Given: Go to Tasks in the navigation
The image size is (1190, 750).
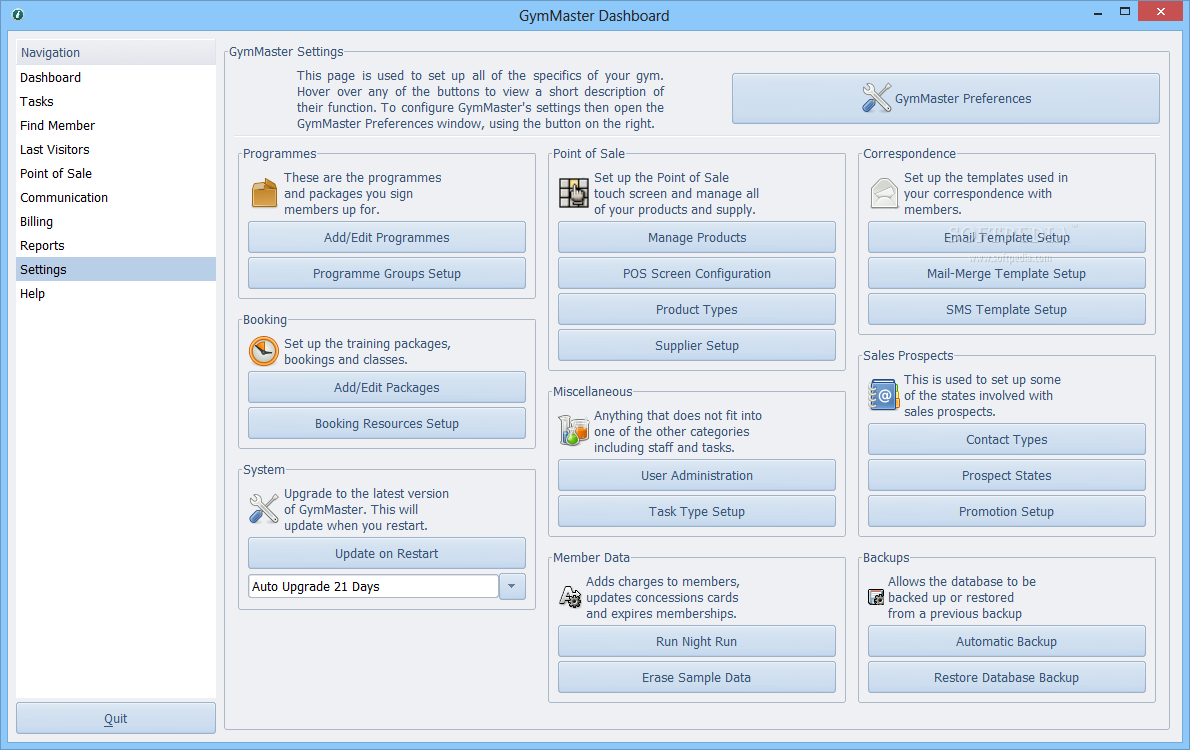Looking at the screenshot, I should point(115,102).
